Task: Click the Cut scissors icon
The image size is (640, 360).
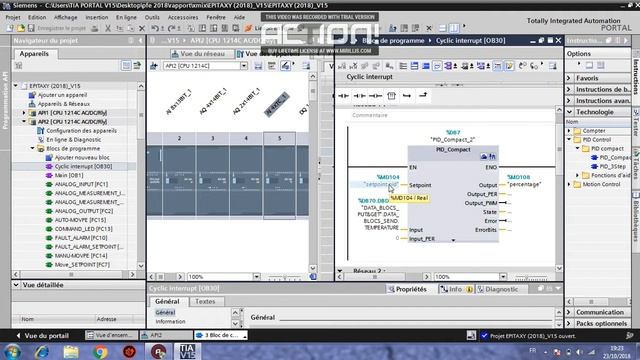Action: tap(108, 28)
